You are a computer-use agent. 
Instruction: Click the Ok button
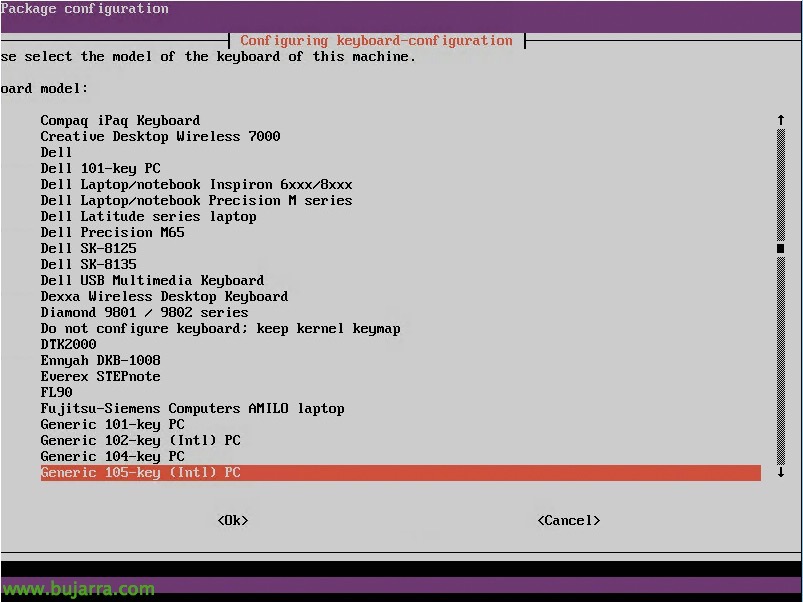(x=233, y=520)
